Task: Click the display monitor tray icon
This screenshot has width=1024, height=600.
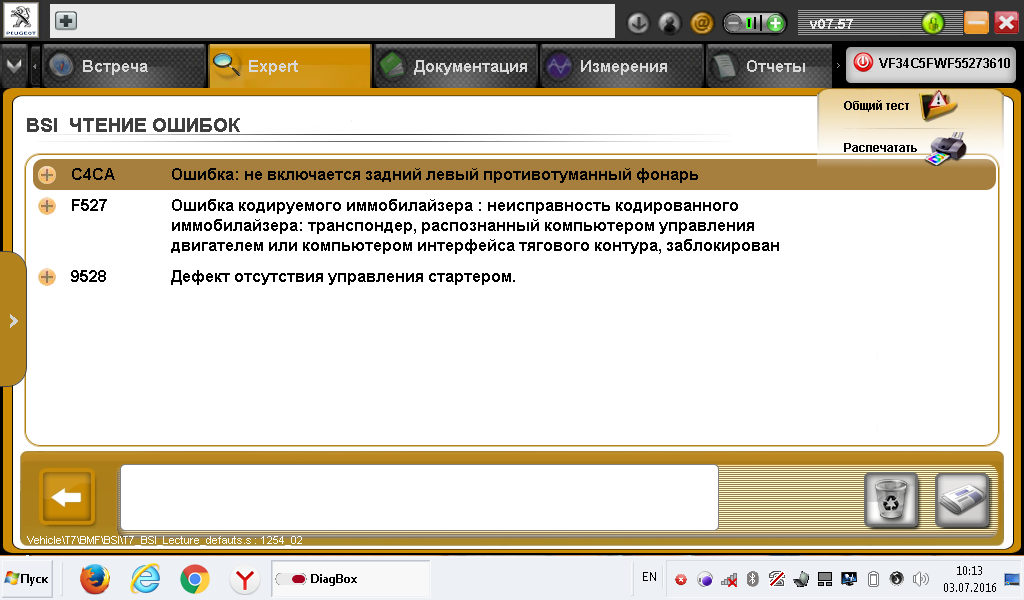Action: [x=849, y=578]
